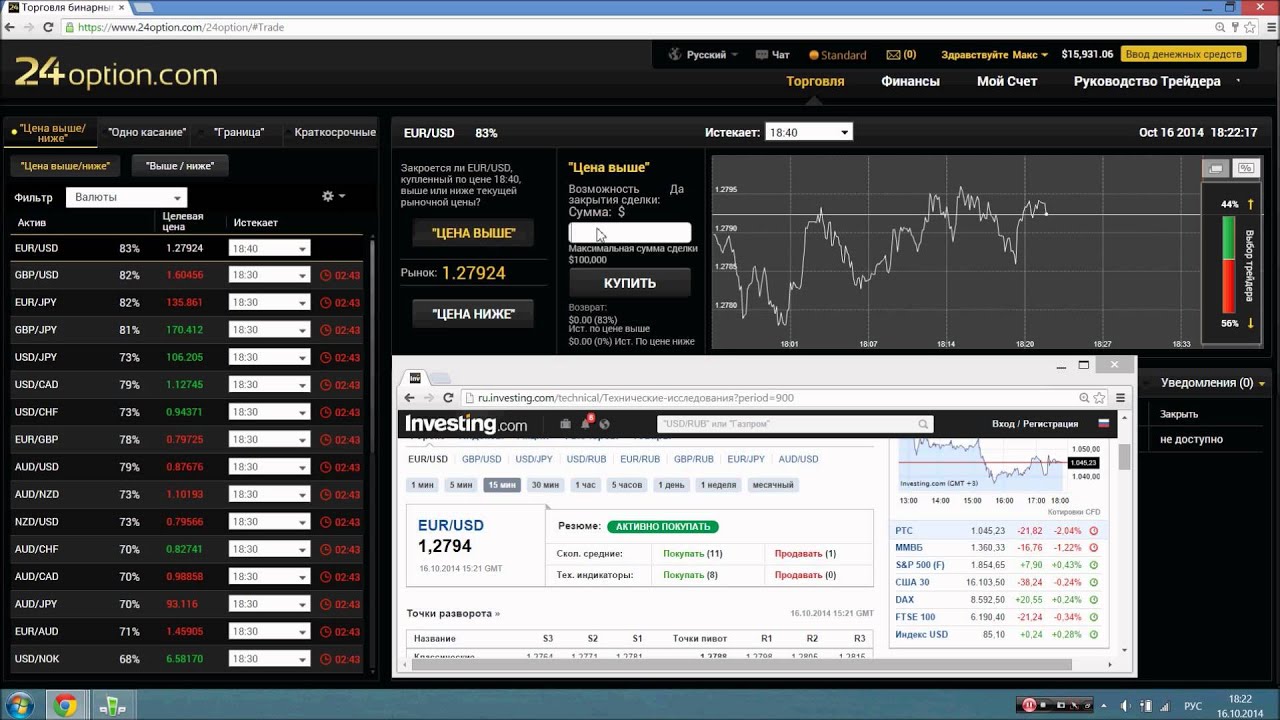Open S&P 500 (F) index link
1280x720 pixels.
click(920, 565)
